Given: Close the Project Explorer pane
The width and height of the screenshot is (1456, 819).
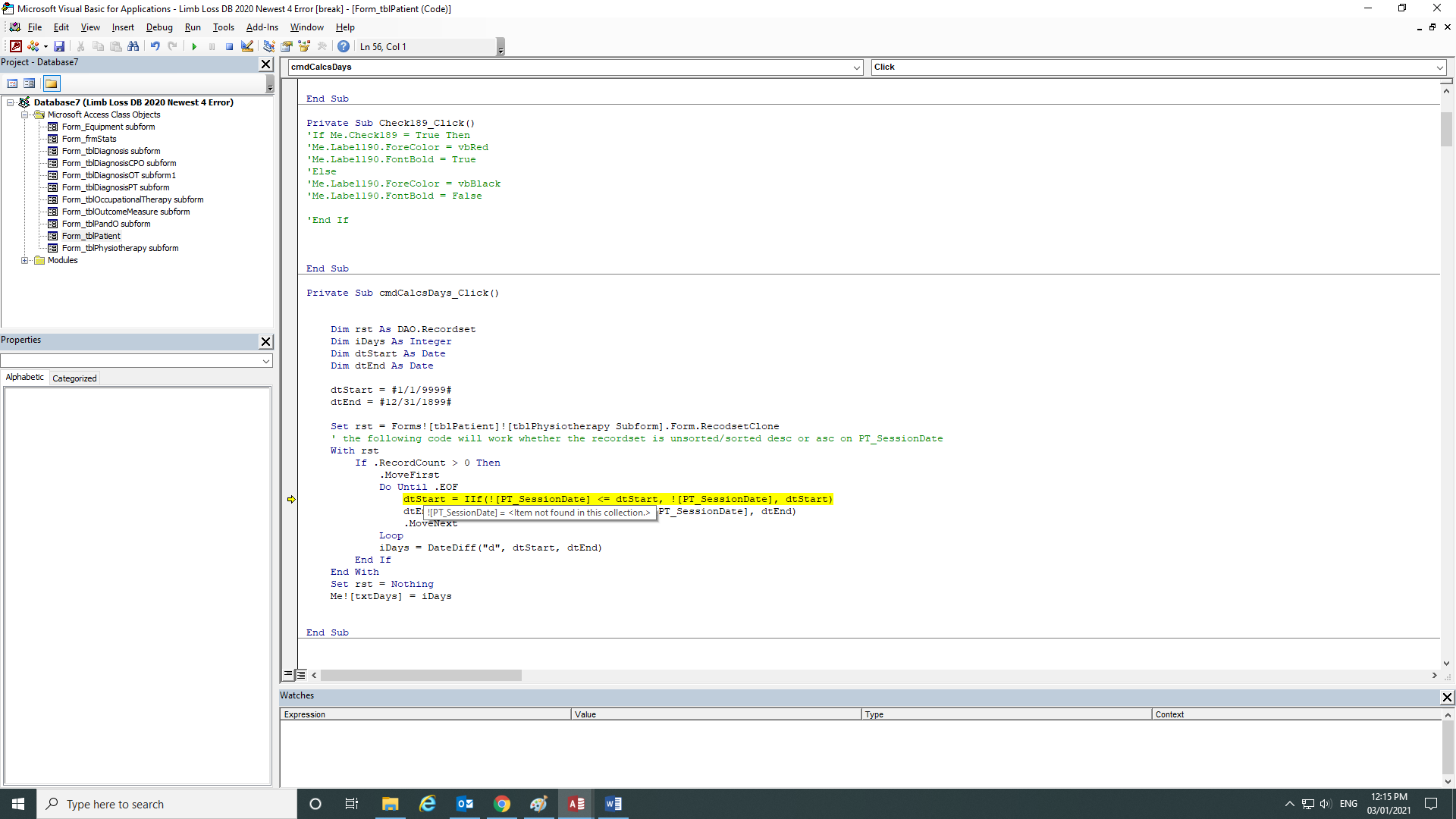Looking at the screenshot, I should (266, 64).
